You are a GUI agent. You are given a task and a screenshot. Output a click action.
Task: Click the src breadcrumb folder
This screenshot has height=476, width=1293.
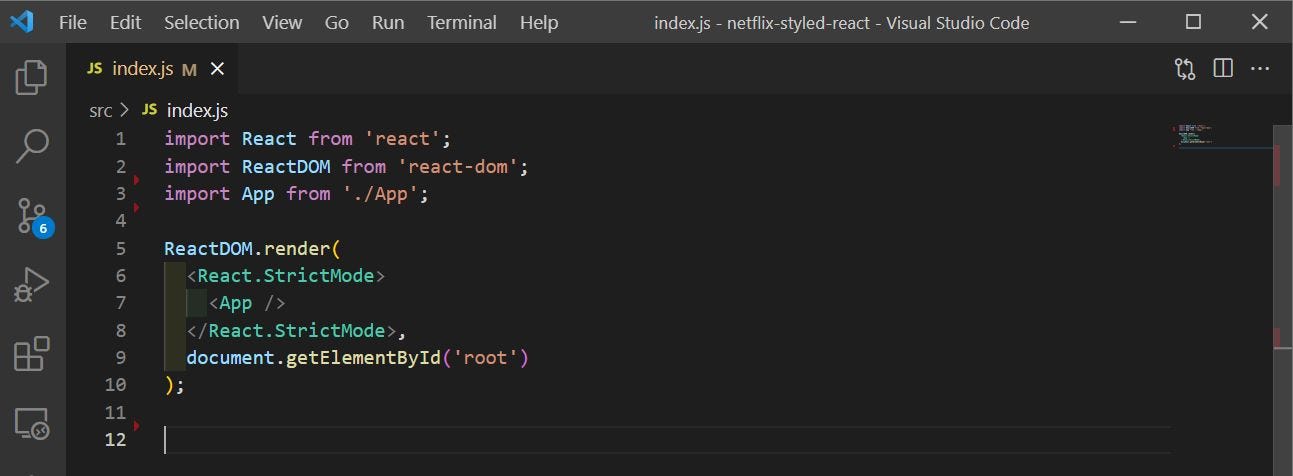pyautogui.click(x=100, y=110)
